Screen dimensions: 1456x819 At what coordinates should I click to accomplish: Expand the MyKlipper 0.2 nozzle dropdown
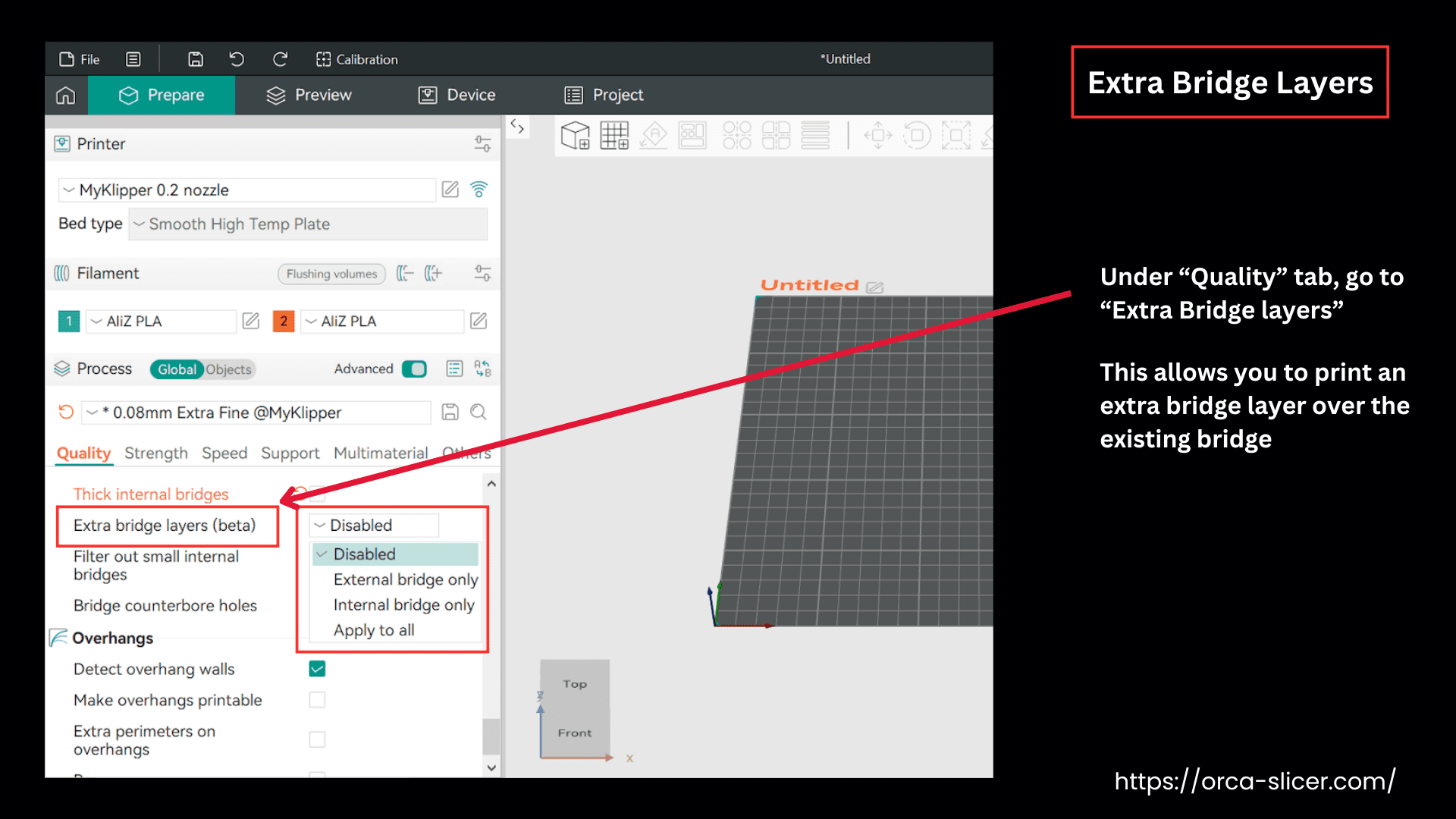246,190
